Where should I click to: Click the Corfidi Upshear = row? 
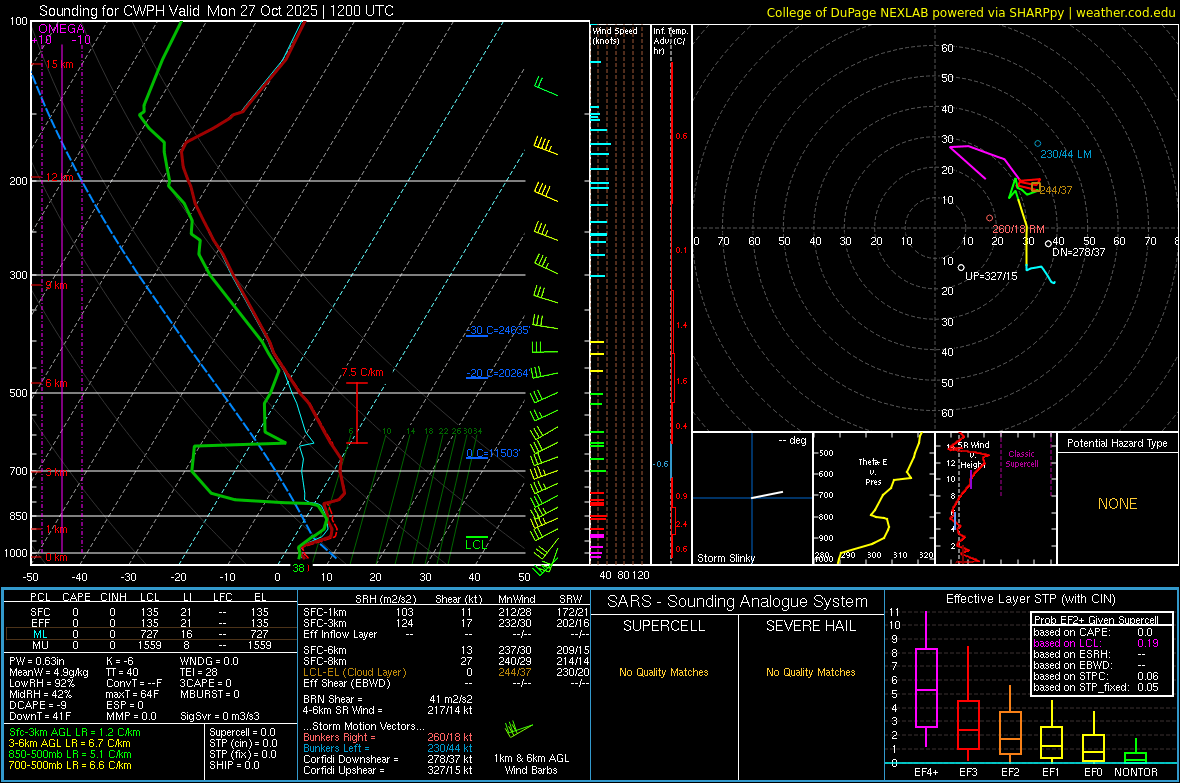[388, 769]
